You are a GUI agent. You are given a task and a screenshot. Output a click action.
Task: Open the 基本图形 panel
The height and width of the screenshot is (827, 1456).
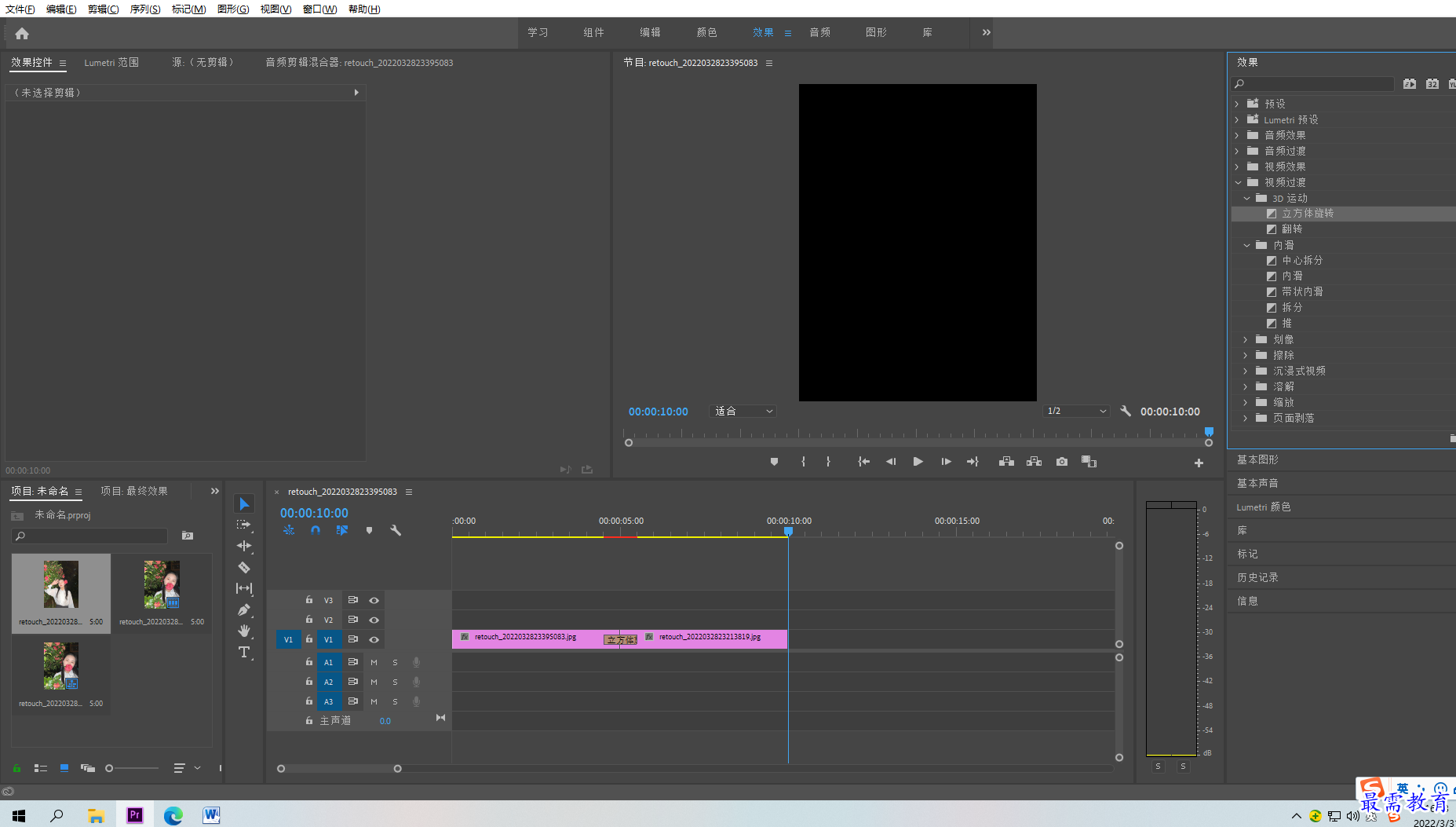pyautogui.click(x=1257, y=459)
